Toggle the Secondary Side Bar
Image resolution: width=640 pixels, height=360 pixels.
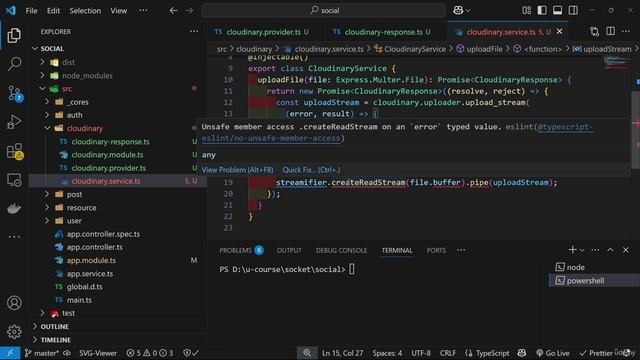coord(573,10)
